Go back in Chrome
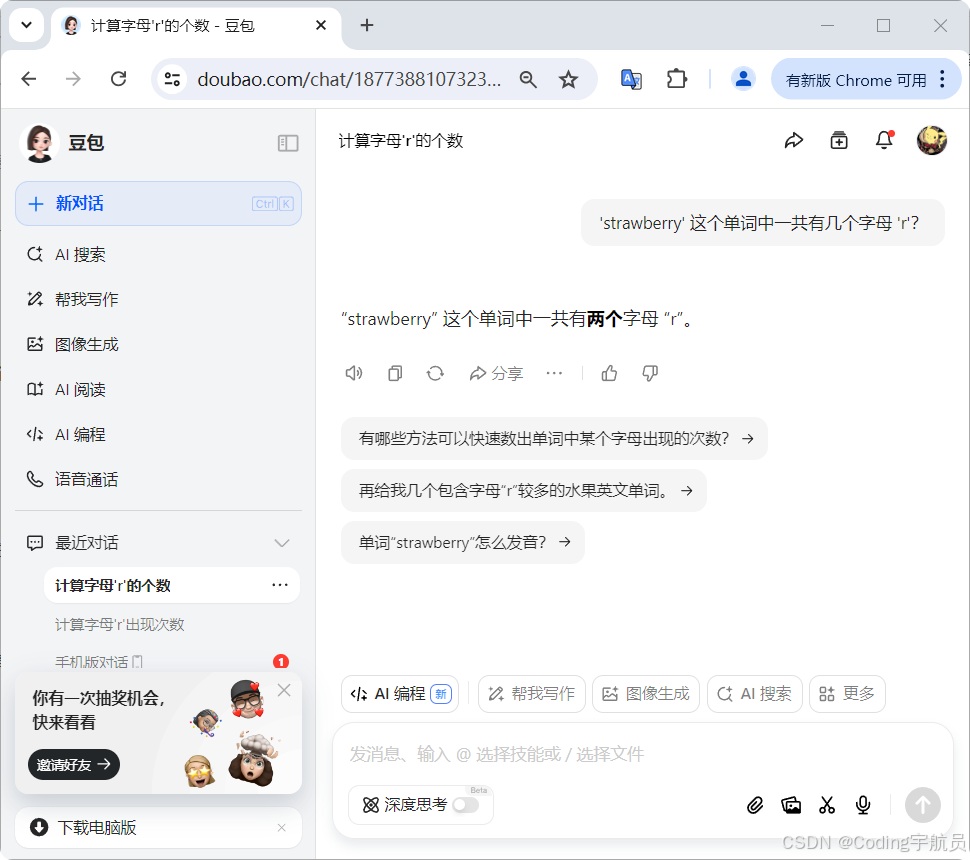 (29, 79)
